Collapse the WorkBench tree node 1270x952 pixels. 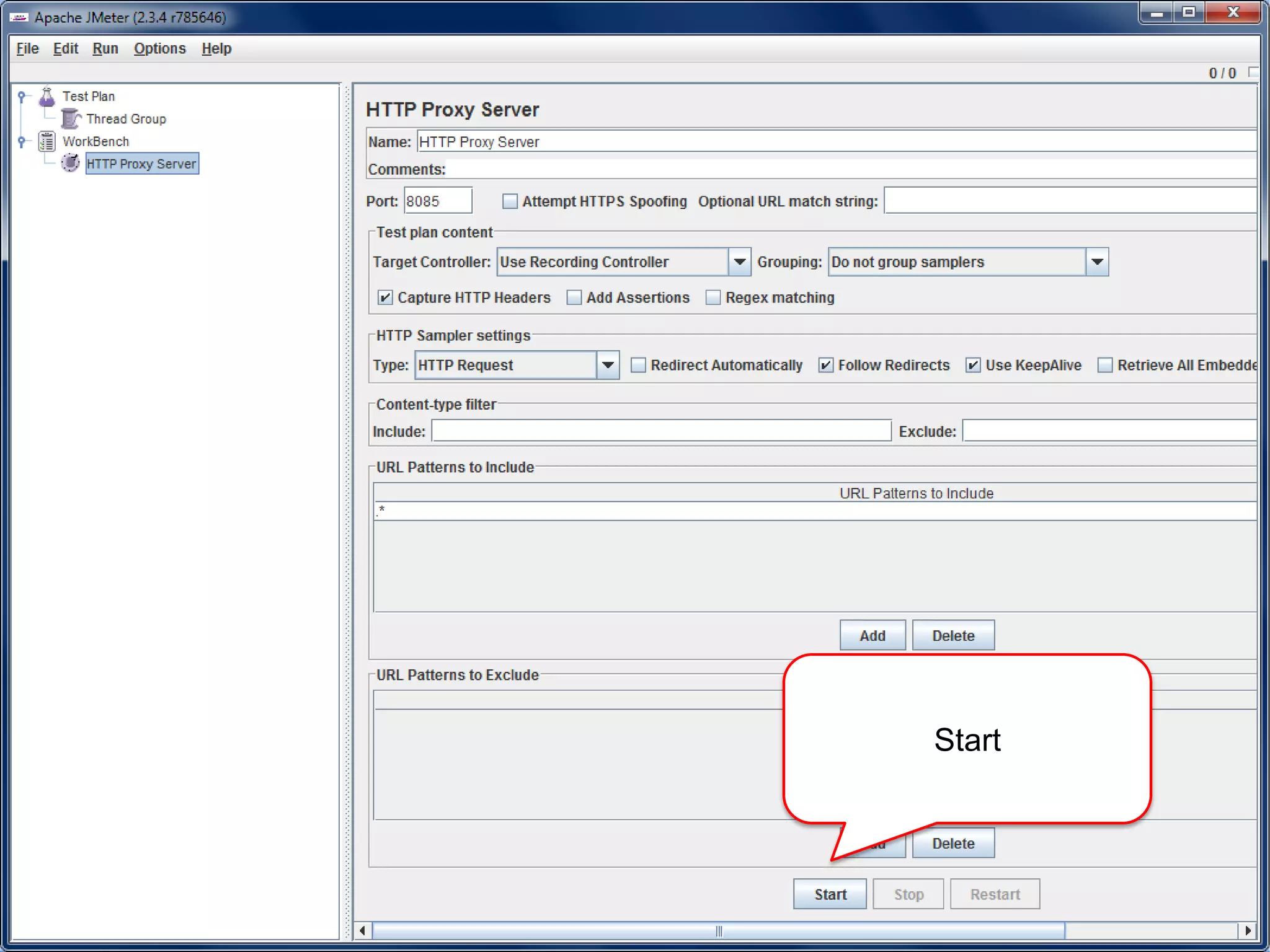22,141
